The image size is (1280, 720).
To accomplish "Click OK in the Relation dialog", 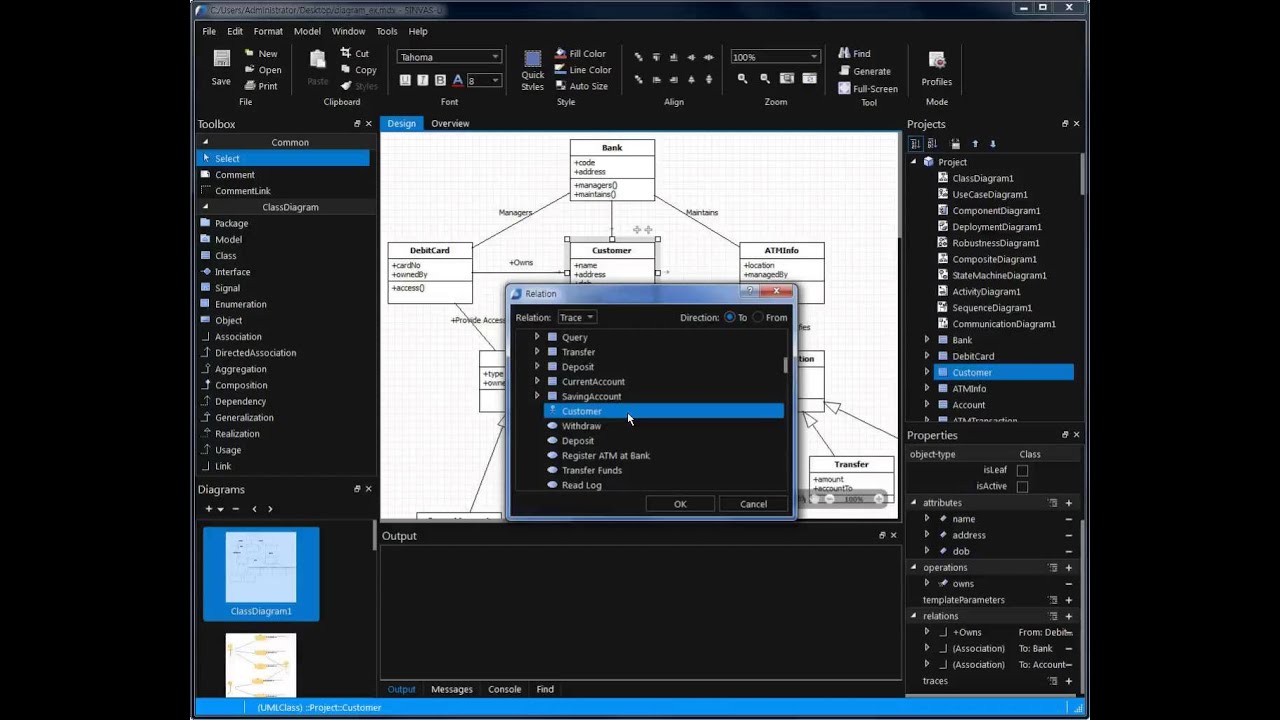I will pyautogui.click(x=680, y=504).
